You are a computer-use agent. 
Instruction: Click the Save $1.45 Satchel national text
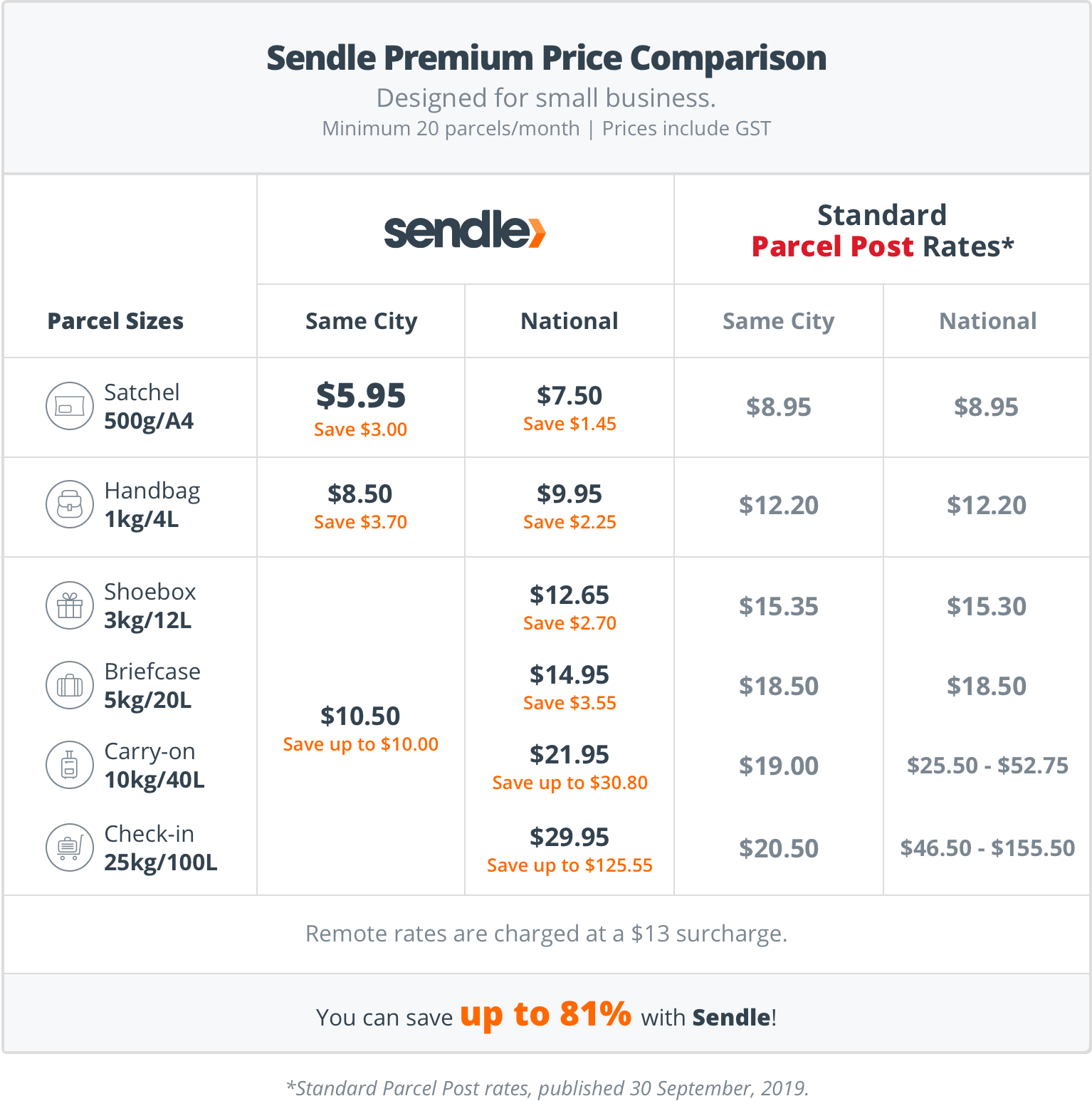click(569, 424)
